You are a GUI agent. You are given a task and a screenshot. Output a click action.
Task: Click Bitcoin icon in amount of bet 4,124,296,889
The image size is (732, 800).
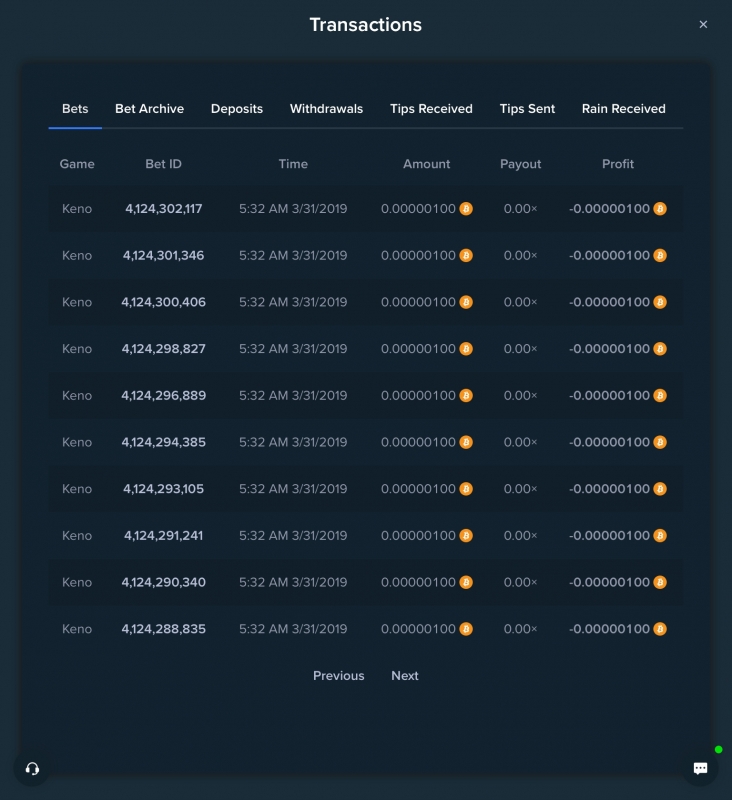(466, 395)
